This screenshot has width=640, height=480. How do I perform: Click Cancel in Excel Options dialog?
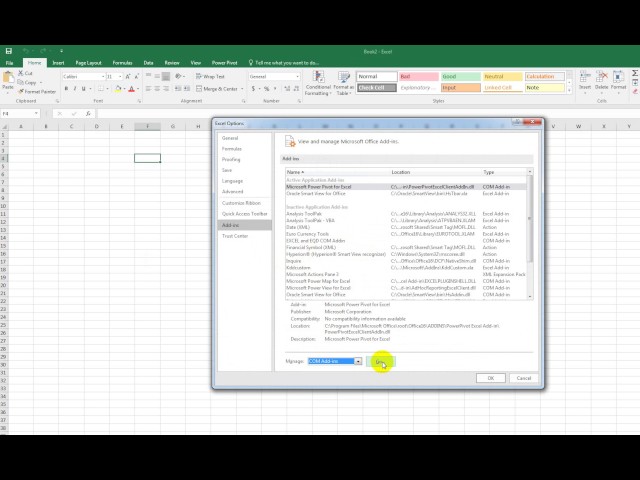pyautogui.click(x=524, y=378)
